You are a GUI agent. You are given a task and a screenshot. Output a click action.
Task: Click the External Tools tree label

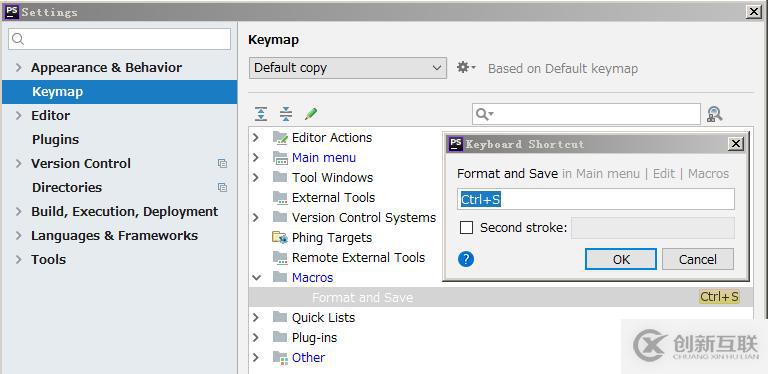click(x=333, y=198)
